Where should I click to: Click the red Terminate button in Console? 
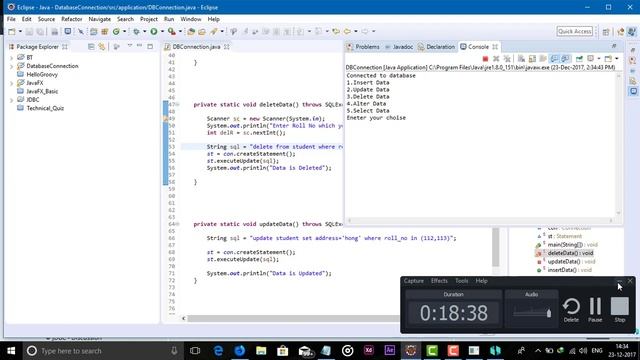pyautogui.click(x=485, y=59)
